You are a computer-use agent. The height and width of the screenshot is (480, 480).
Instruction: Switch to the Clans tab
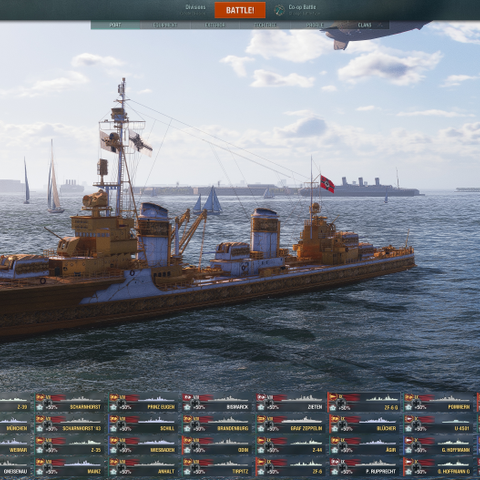(x=364, y=25)
